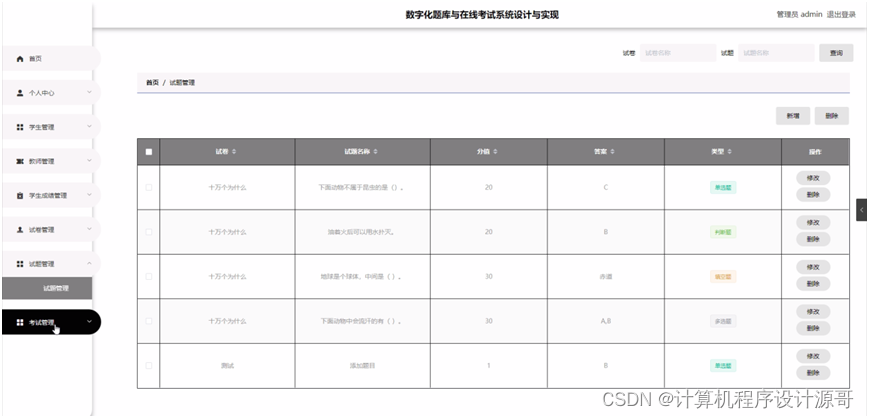Click the home icon beside 首页

pyautogui.click(x=21, y=59)
